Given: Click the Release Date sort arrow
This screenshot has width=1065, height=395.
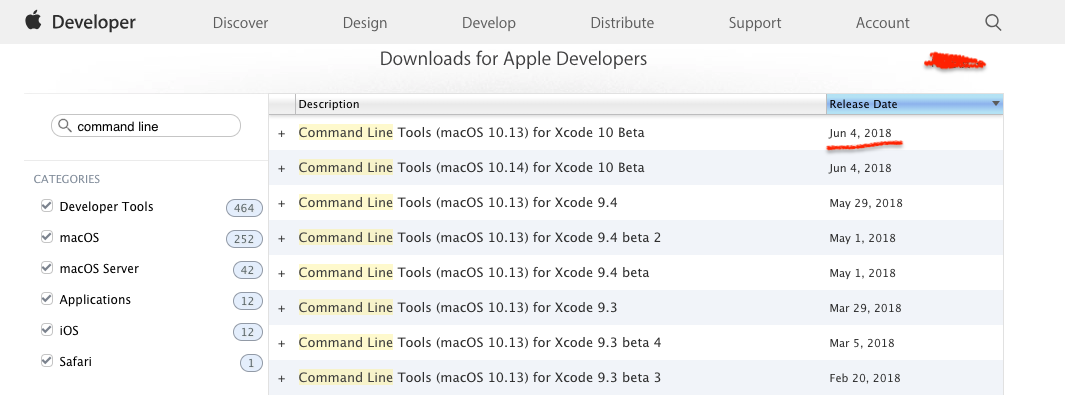Looking at the screenshot, I should point(996,104).
